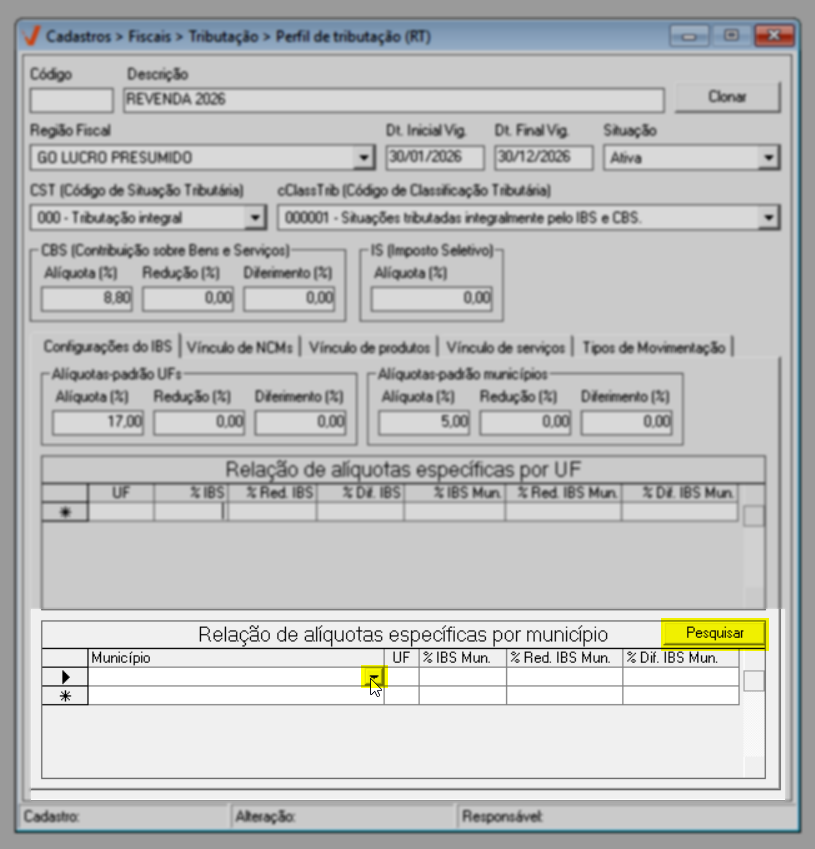815x849 pixels.
Task: Switch to Vínculo de produtos tab
Action: pyautogui.click(x=369, y=348)
